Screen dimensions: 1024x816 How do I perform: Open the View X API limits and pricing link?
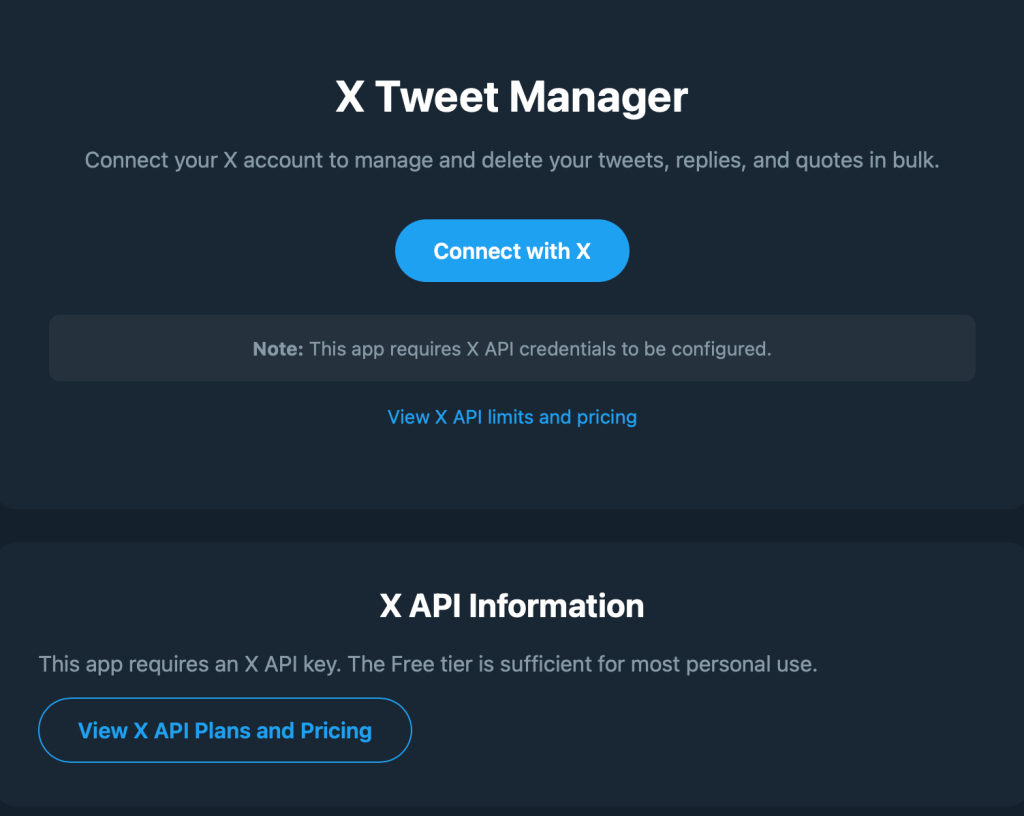512,417
